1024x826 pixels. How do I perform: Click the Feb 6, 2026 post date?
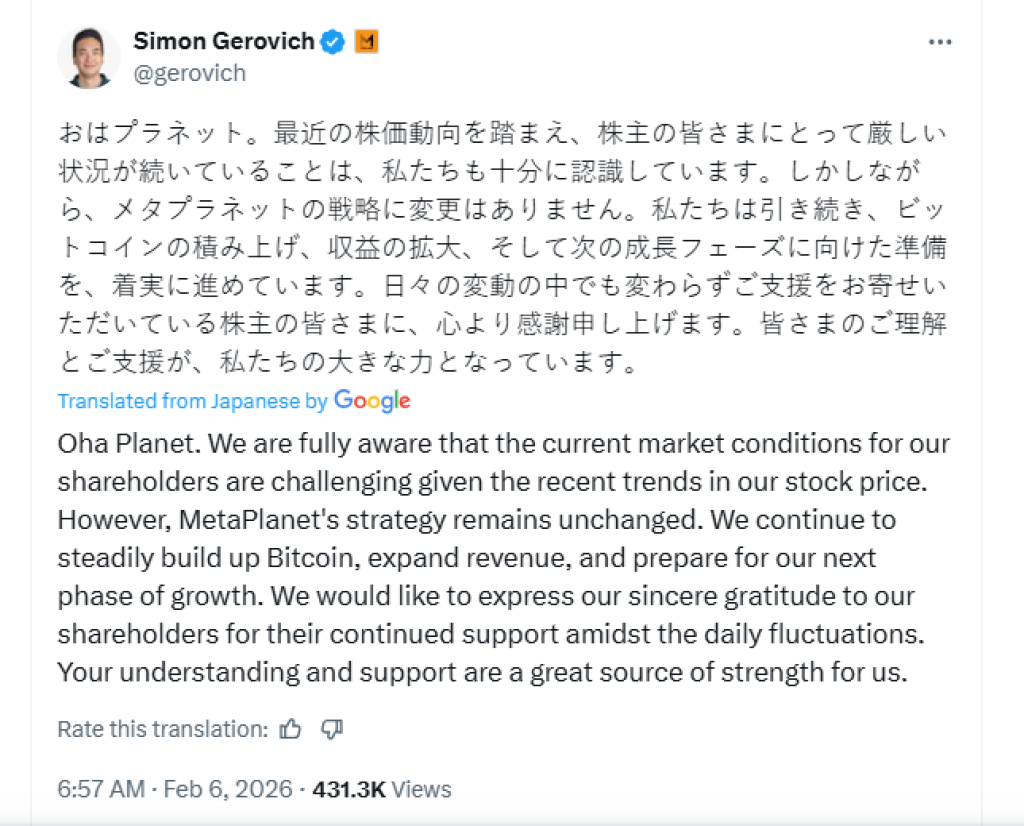coord(228,789)
